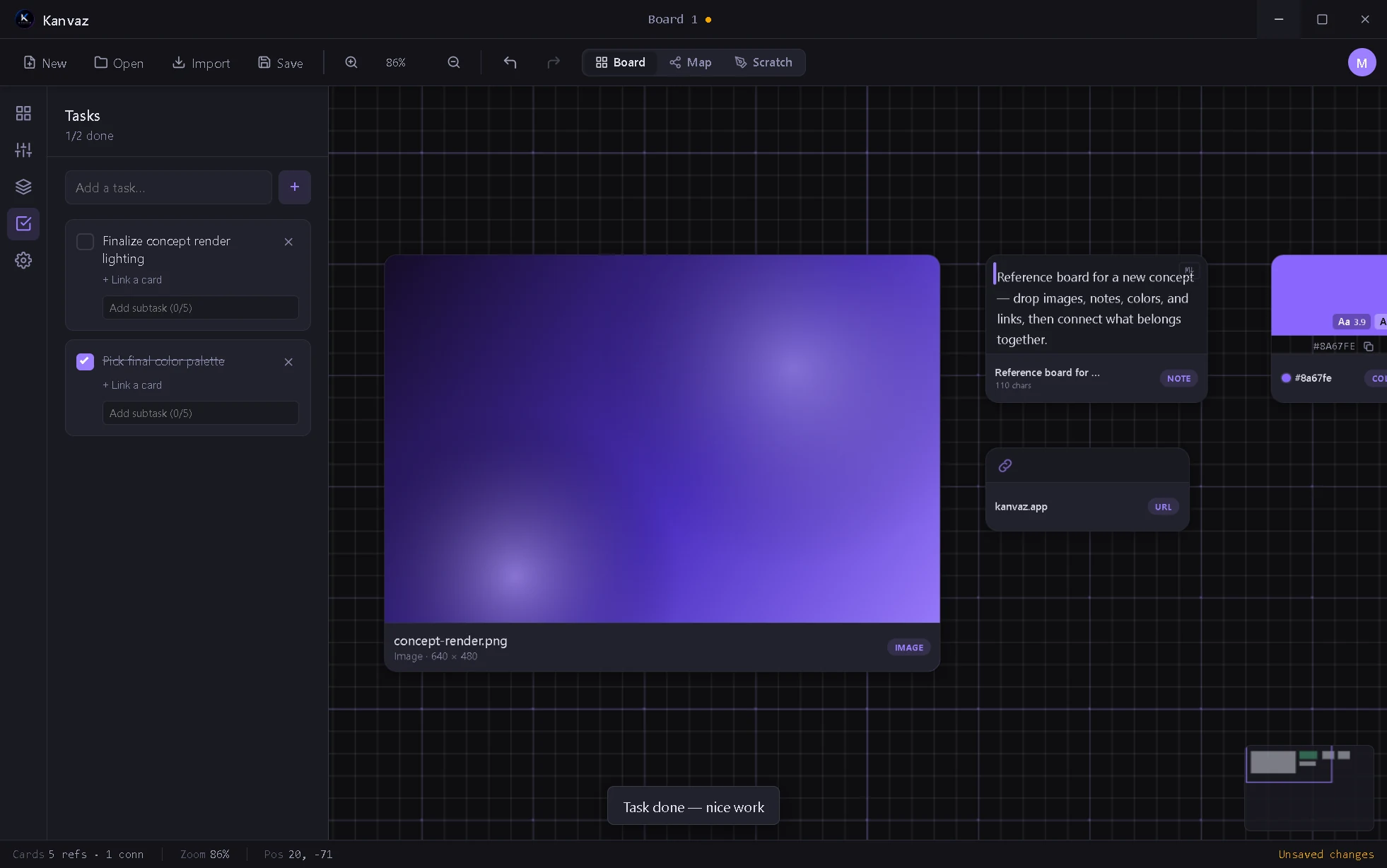Open the cards grid sidebar panel

(x=23, y=113)
